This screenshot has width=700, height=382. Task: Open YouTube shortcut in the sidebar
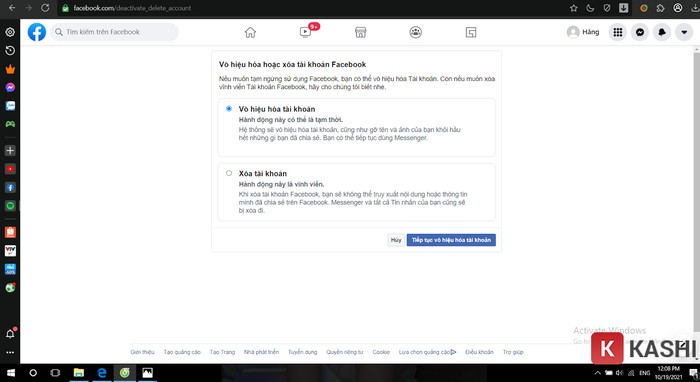tap(10, 169)
